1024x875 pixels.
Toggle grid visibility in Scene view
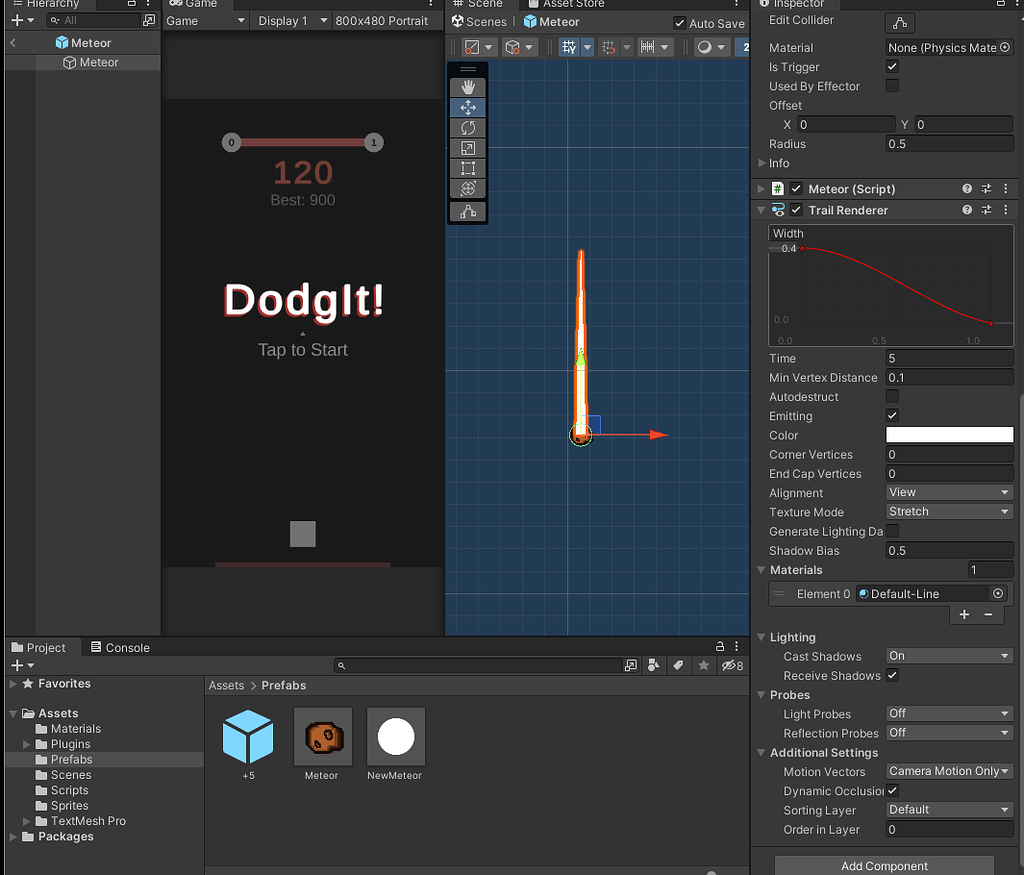pos(569,46)
